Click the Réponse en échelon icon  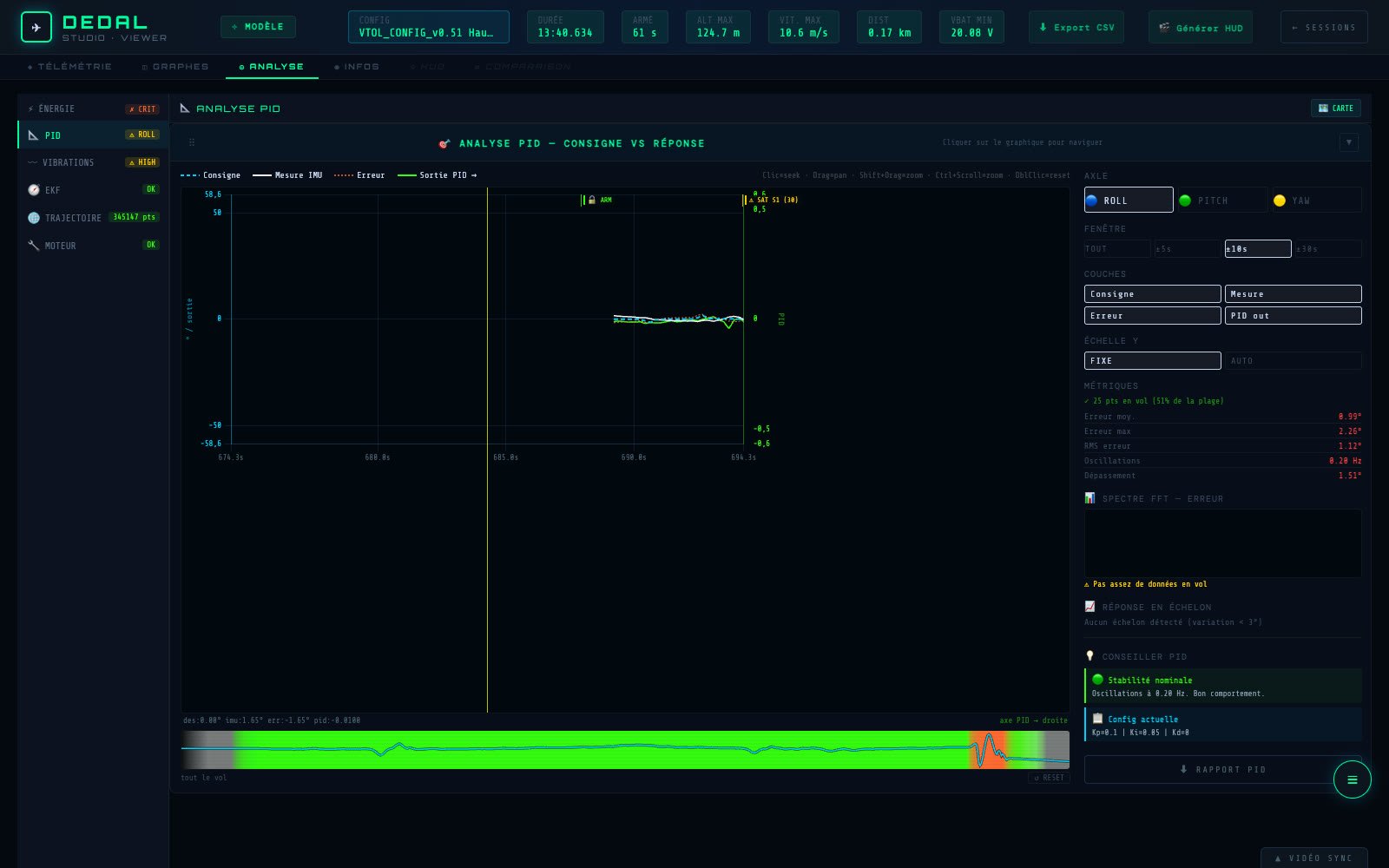[x=1089, y=607]
